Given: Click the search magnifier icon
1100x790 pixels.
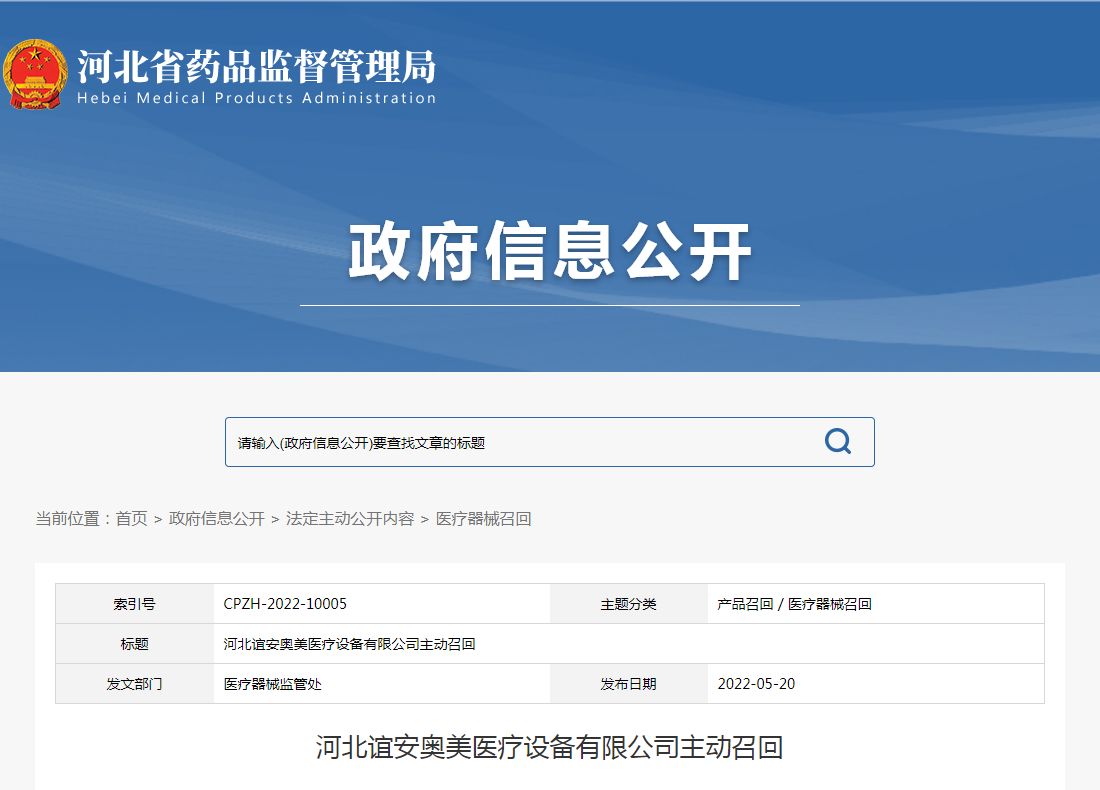Looking at the screenshot, I should pyautogui.click(x=838, y=441).
